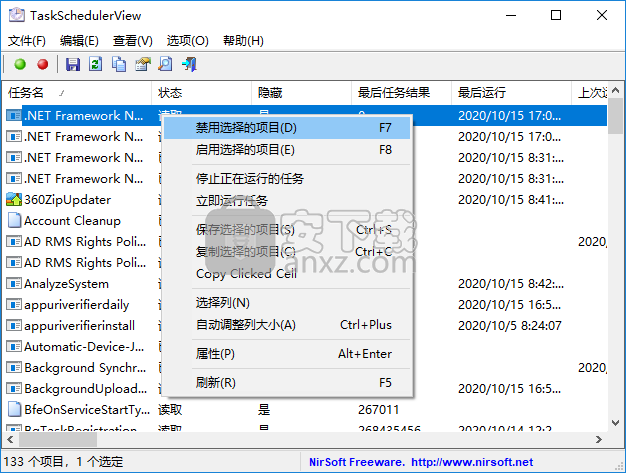Click the vertical scrollbar up arrow
This screenshot has width=626, height=473.
(616, 91)
